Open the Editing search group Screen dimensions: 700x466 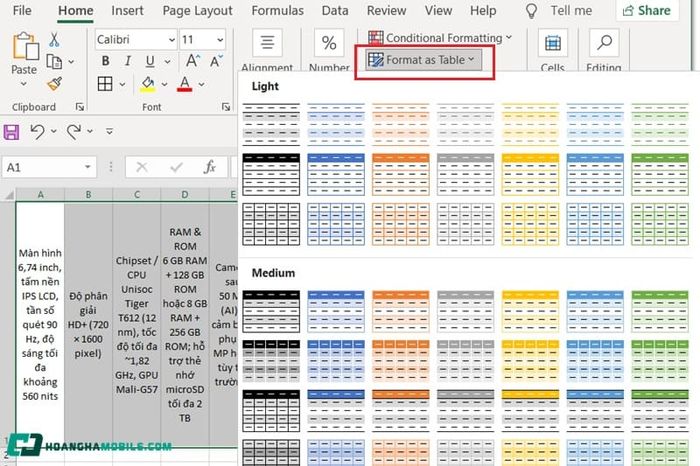(x=604, y=43)
